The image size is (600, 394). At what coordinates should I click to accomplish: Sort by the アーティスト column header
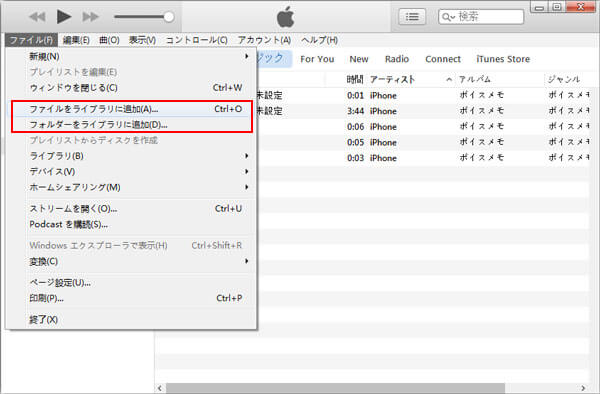[392, 80]
